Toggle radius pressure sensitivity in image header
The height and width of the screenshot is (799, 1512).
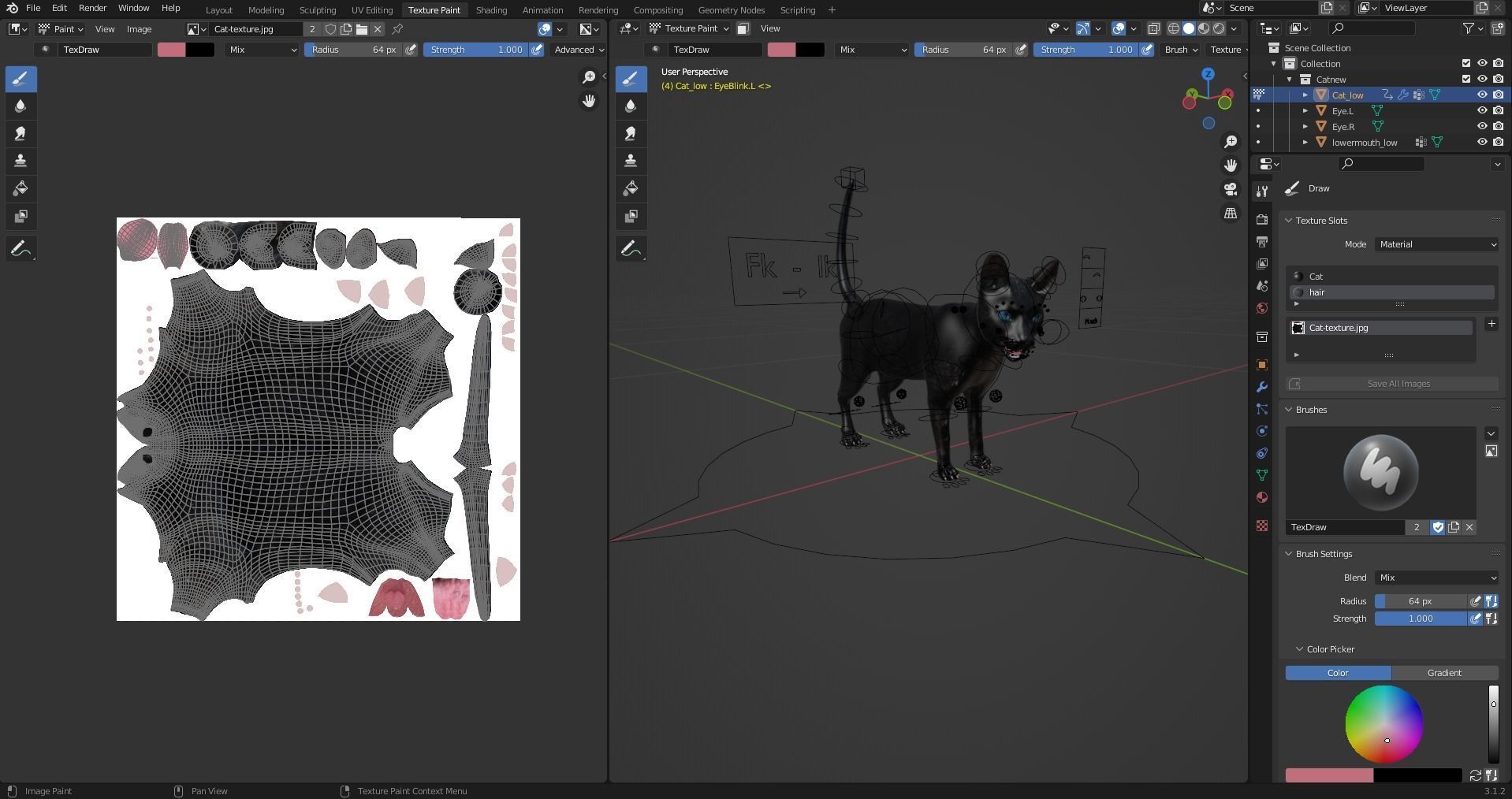411,50
